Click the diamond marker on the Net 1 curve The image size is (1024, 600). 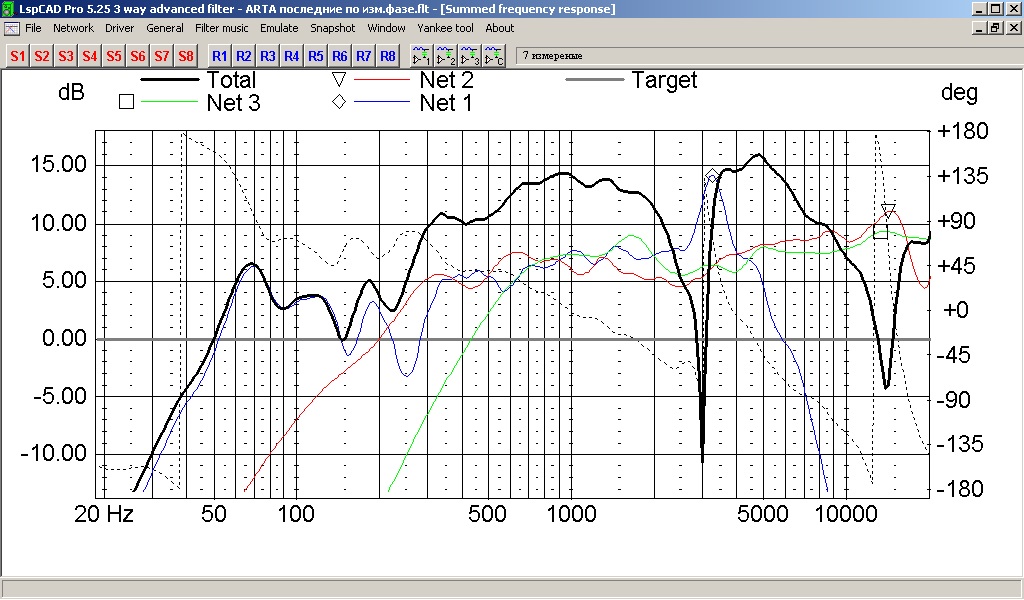point(712,176)
